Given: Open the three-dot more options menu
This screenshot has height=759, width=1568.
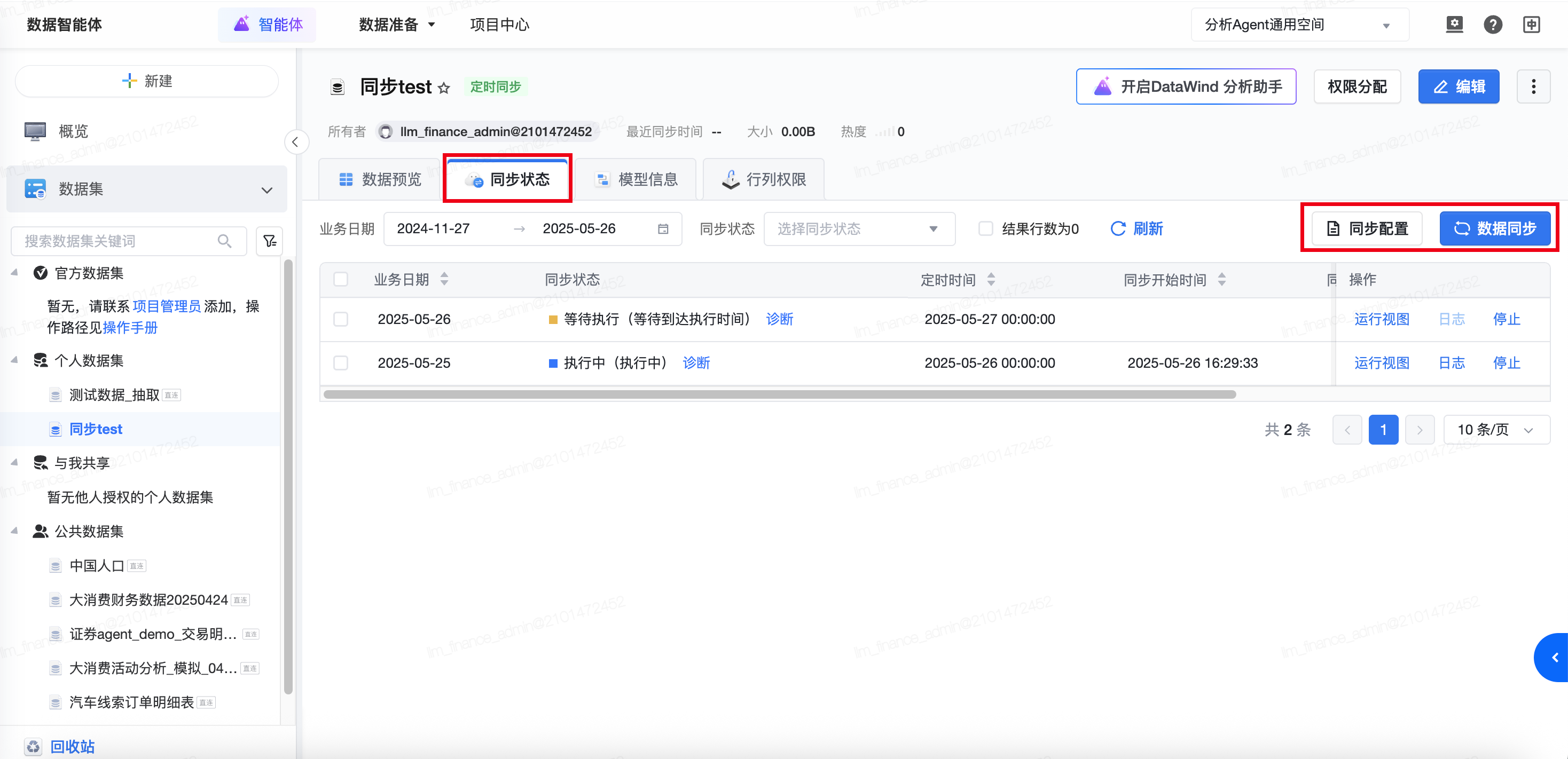Looking at the screenshot, I should tap(1533, 87).
